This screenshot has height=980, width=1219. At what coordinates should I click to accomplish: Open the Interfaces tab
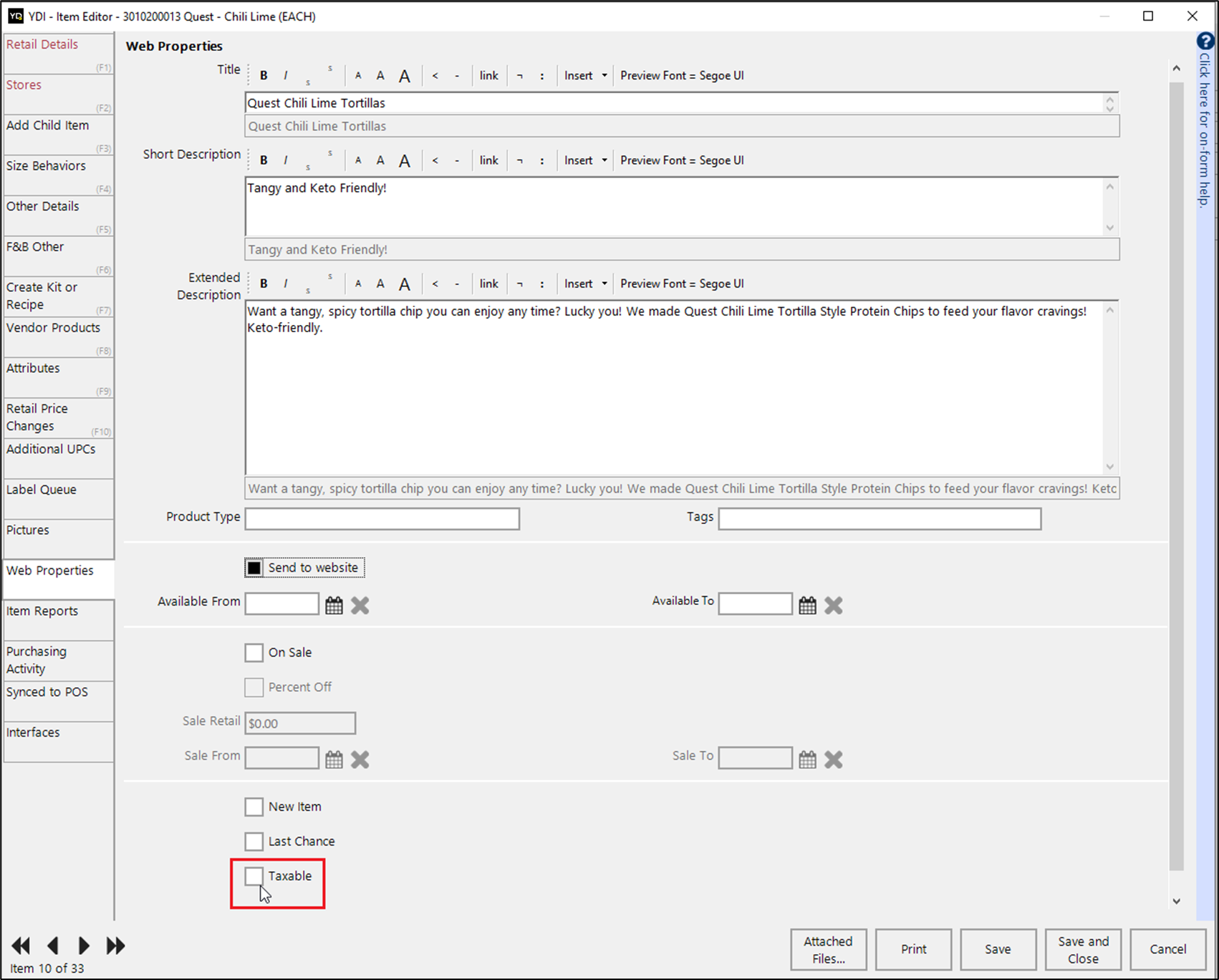[58, 742]
